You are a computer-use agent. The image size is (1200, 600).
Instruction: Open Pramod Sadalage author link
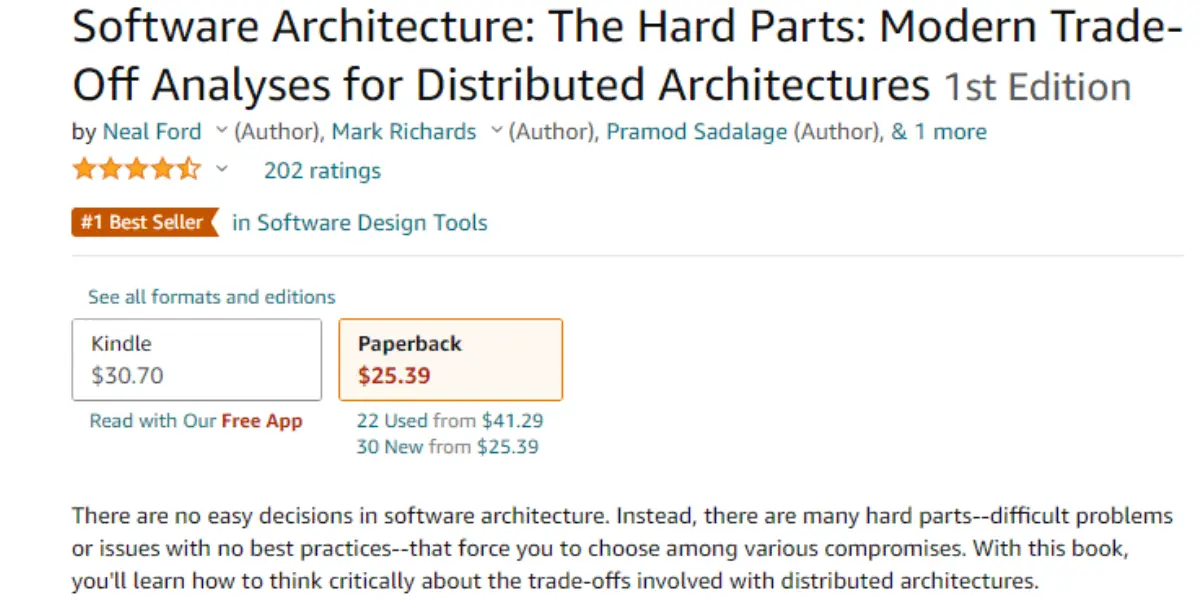coord(697,132)
